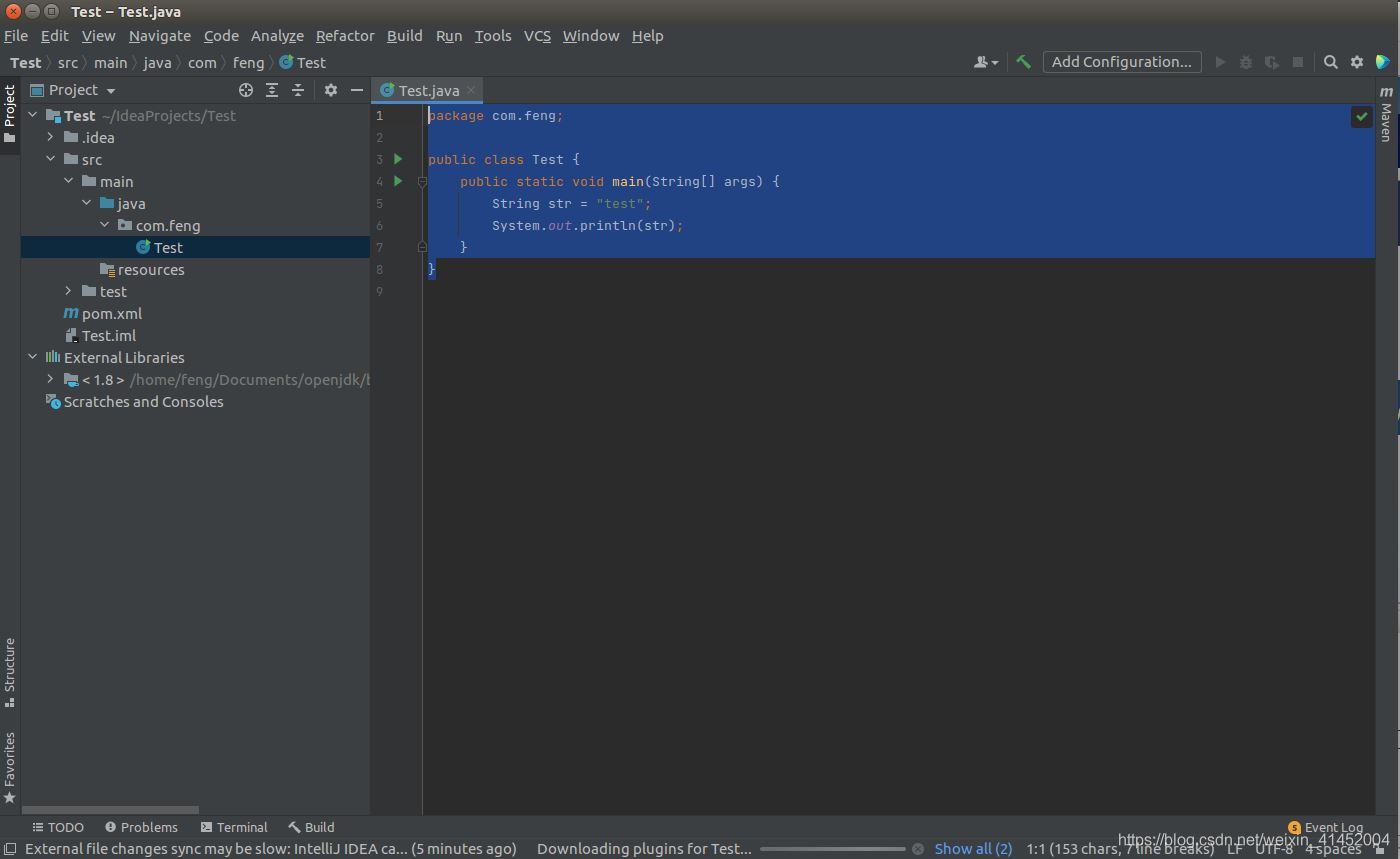The height and width of the screenshot is (859, 1400).
Task: Click Add Configuration button
Action: pos(1121,62)
